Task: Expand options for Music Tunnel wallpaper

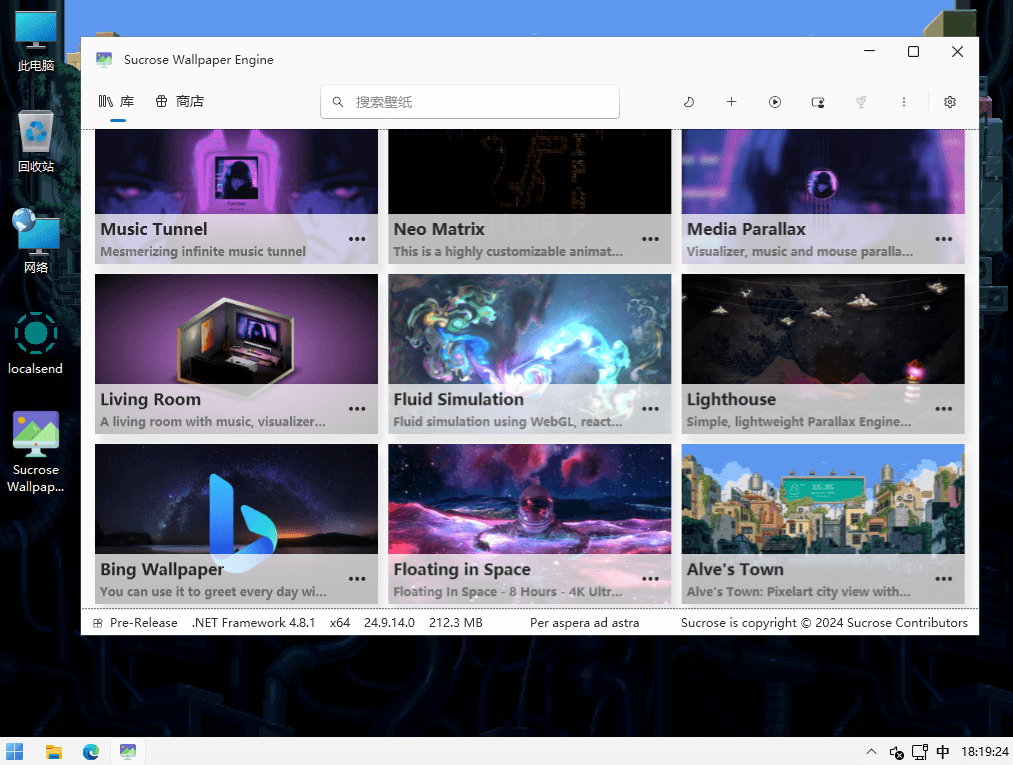Action: point(357,239)
